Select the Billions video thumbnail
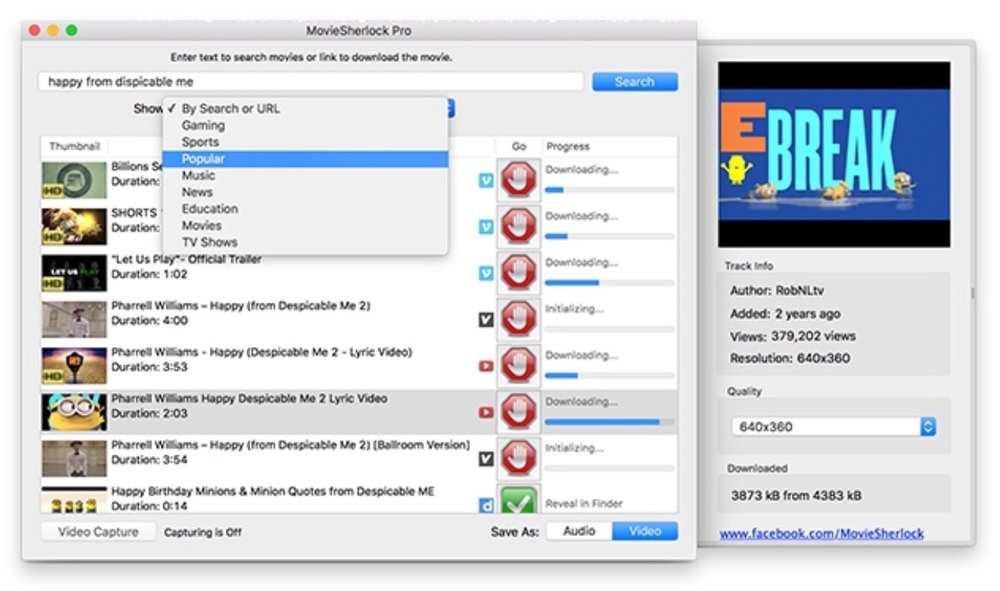The image size is (1000, 591). coord(74,180)
